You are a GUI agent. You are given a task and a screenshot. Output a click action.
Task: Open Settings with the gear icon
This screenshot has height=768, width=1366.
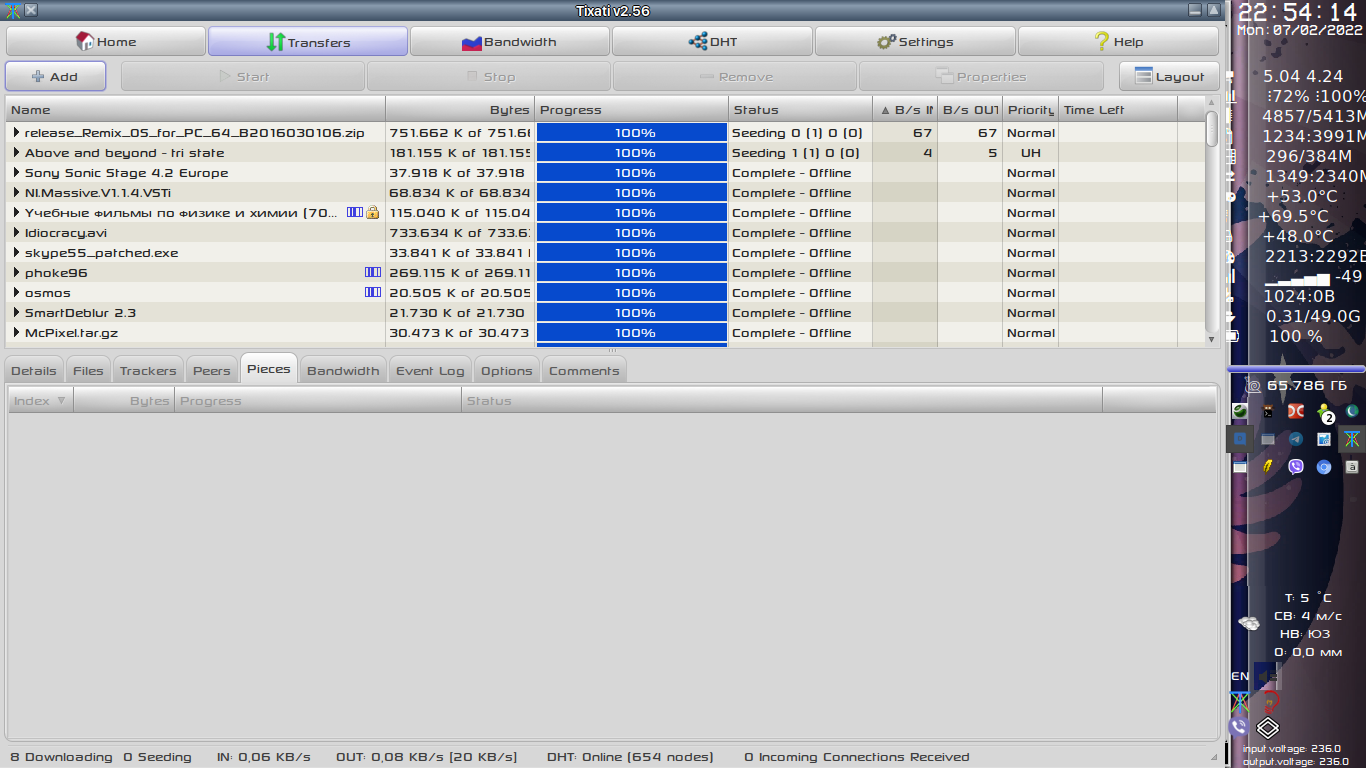click(x=915, y=42)
